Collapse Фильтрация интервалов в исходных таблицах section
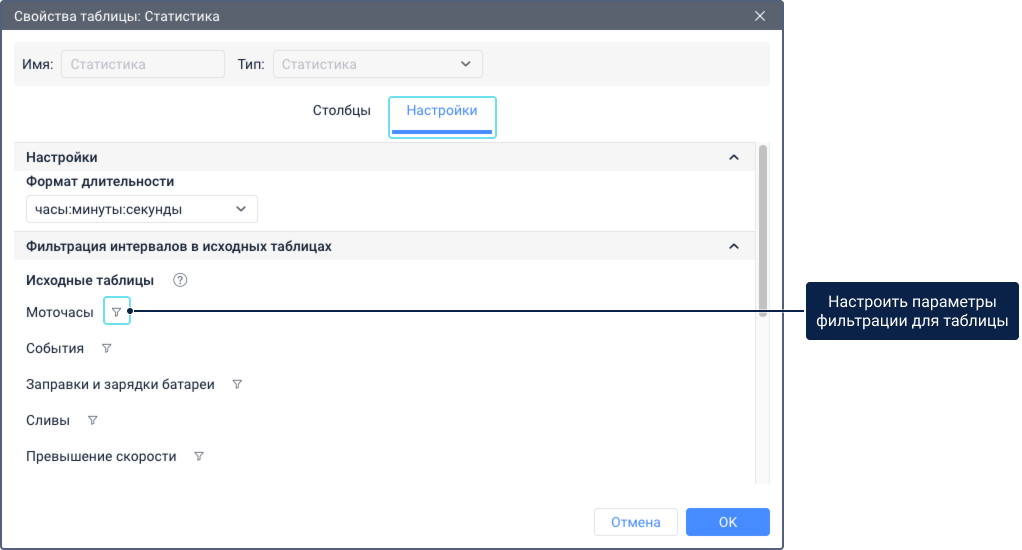This screenshot has height=550, width=1022. coord(734,246)
